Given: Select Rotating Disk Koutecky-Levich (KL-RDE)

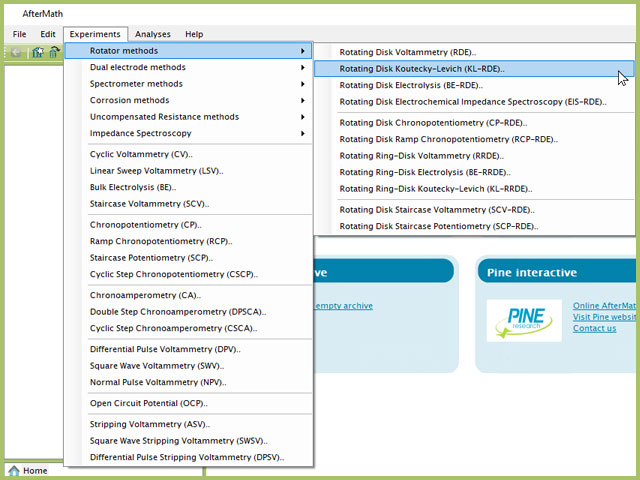Looking at the screenshot, I should coord(474,69).
